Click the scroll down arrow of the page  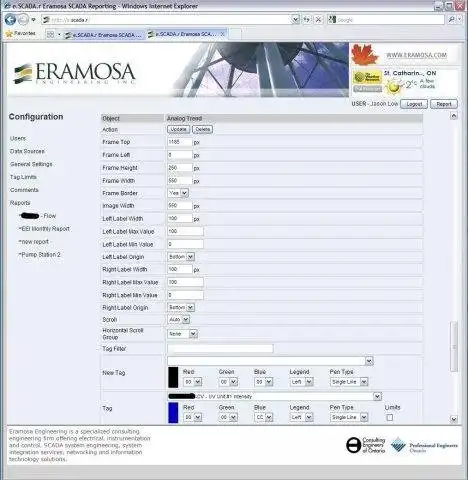(x=454, y=419)
